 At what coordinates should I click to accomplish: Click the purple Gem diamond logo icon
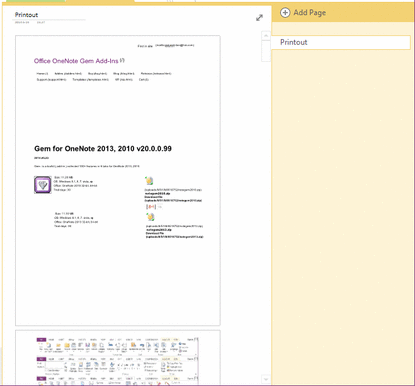[x=43, y=185]
